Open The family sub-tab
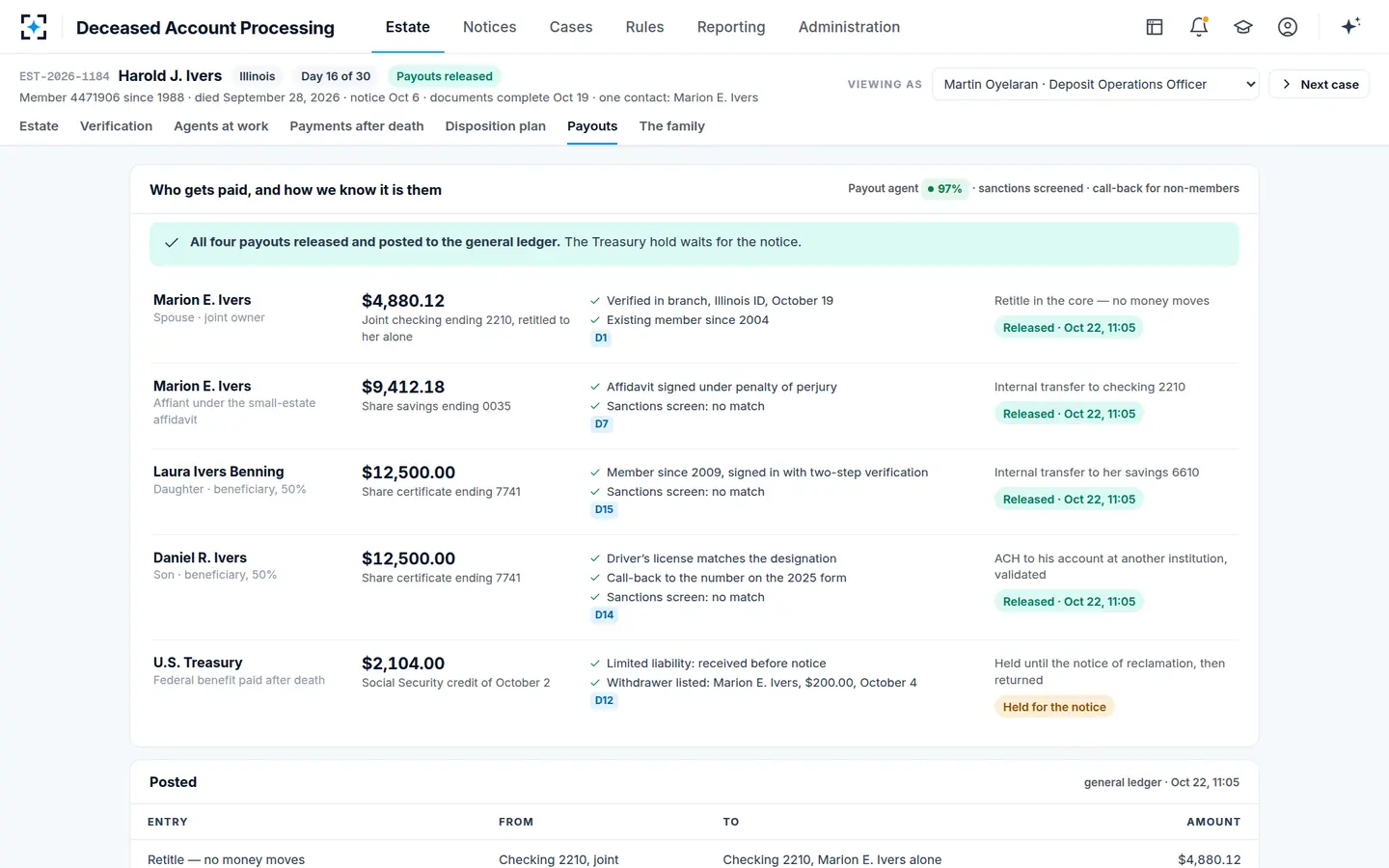This screenshot has height=868, width=1389. [671, 126]
